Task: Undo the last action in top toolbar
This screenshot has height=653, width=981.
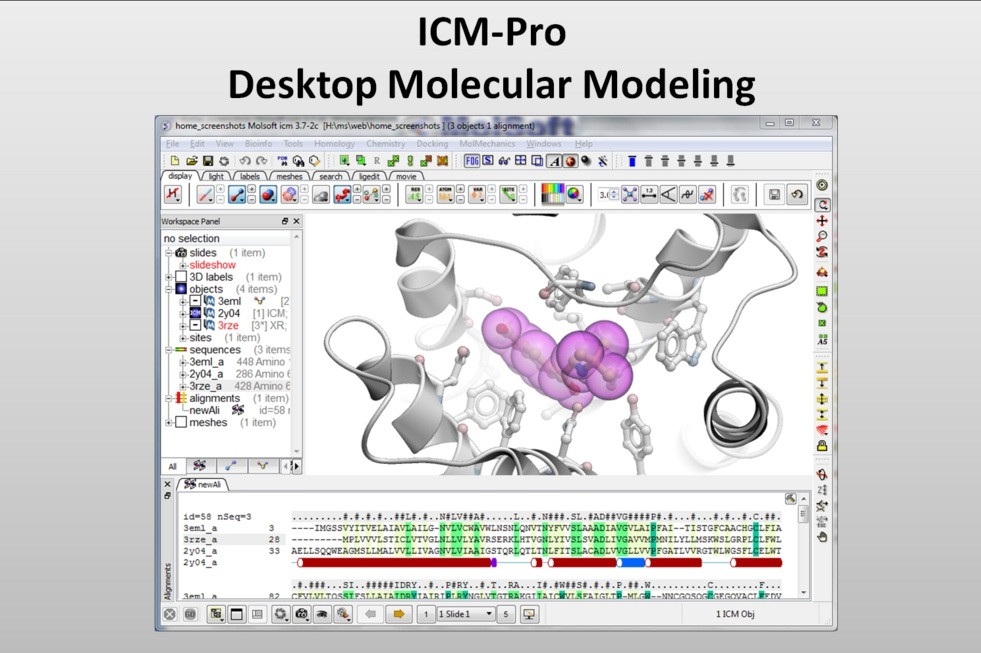Action: coord(245,161)
